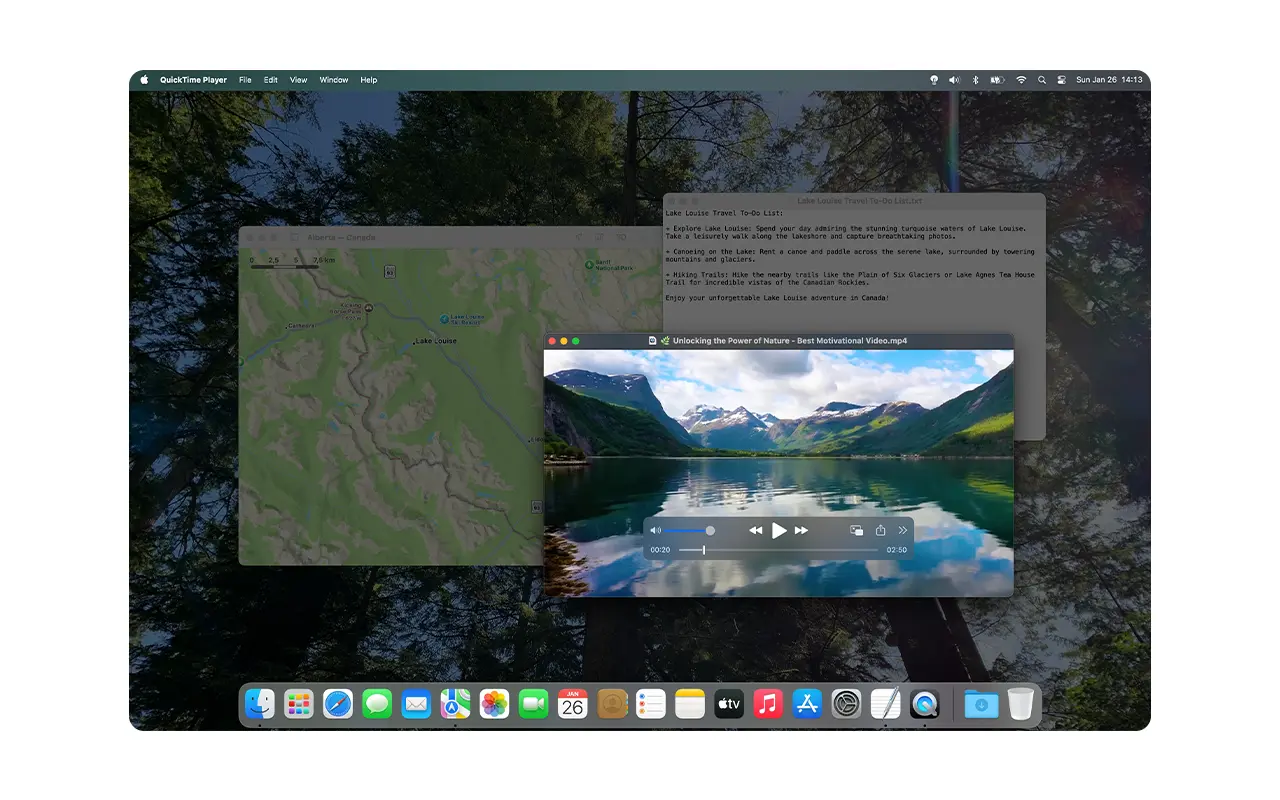Open the File menu
1280x800 pixels.
245,80
